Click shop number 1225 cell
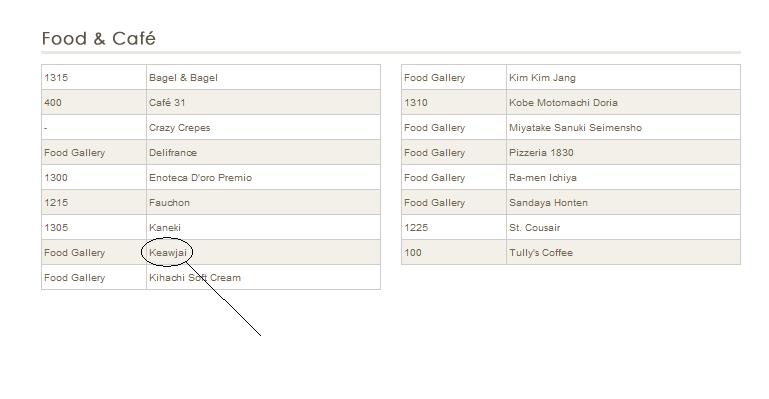This screenshot has height=399, width=769. coord(454,227)
